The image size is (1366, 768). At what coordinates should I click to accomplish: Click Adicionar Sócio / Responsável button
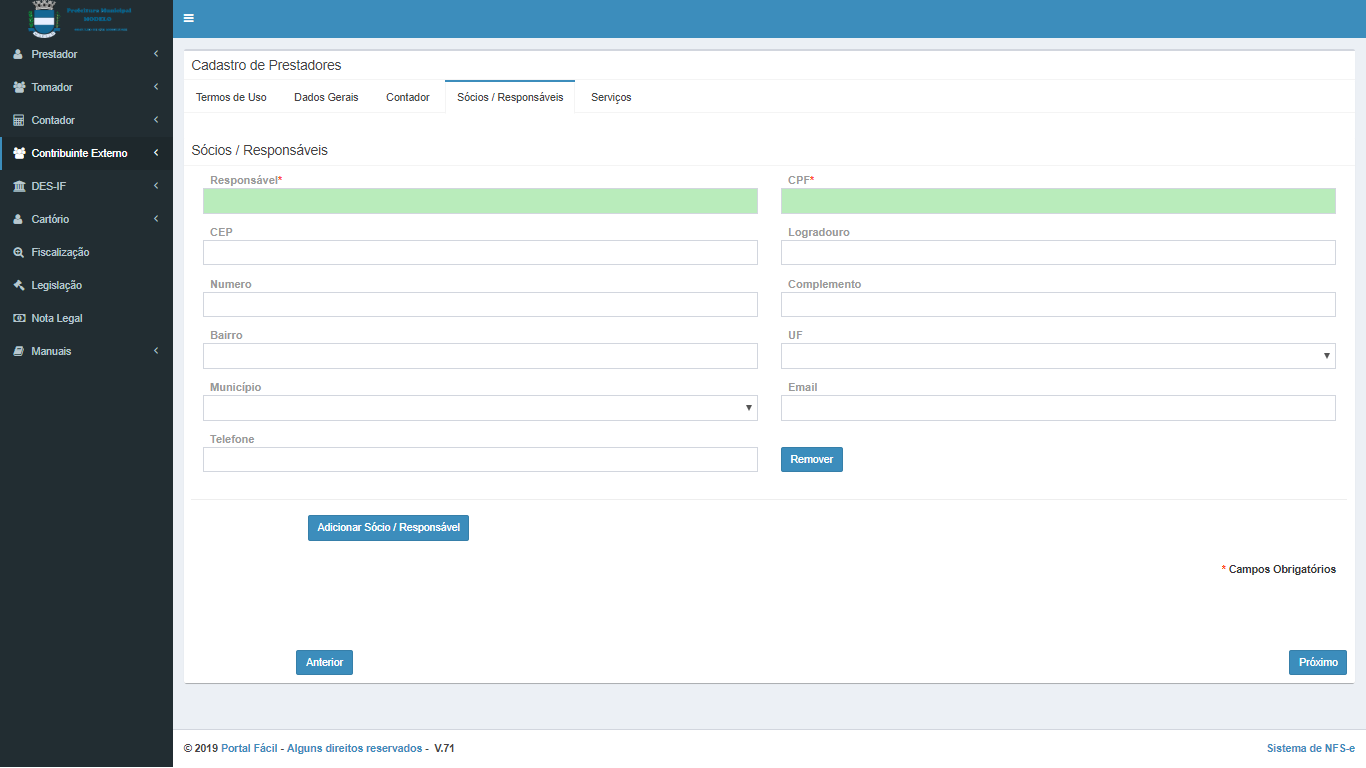click(x=388, y=527)
